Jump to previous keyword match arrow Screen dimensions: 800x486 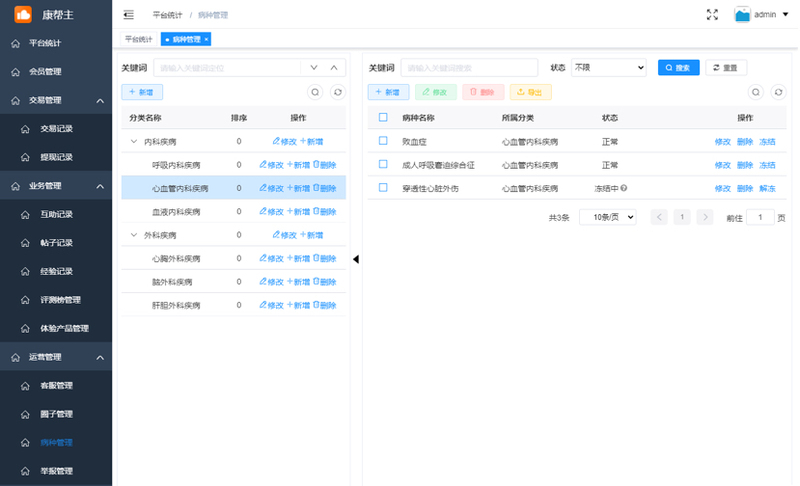pos(334,68)
